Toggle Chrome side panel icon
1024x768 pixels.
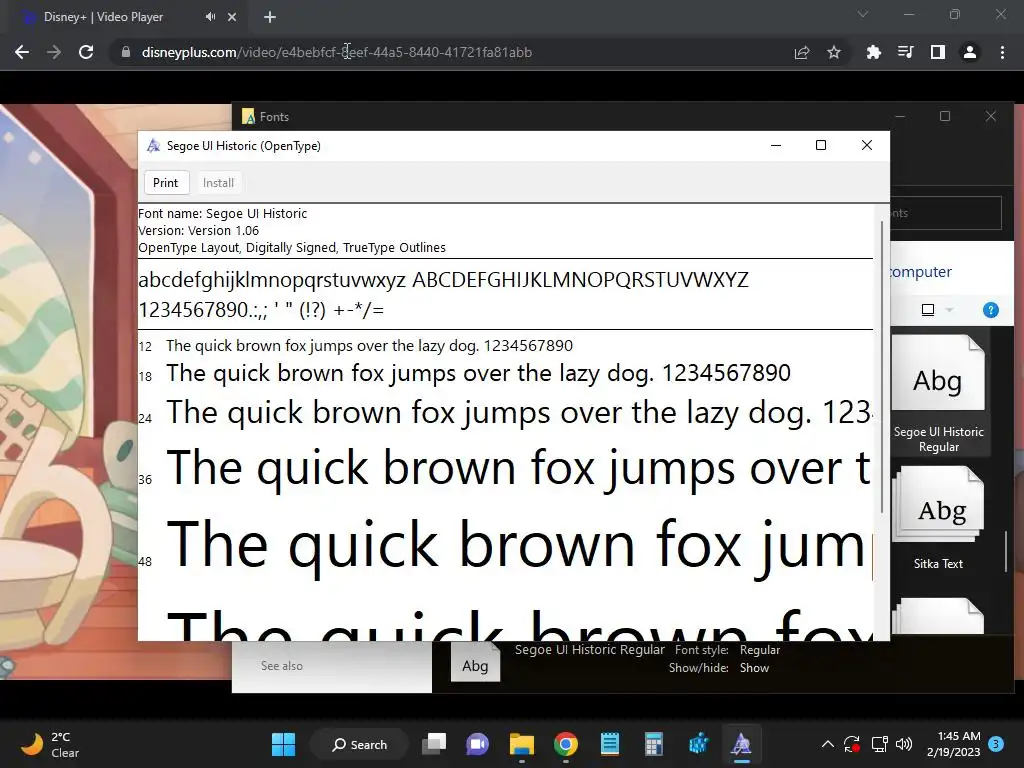coord(938,52)
